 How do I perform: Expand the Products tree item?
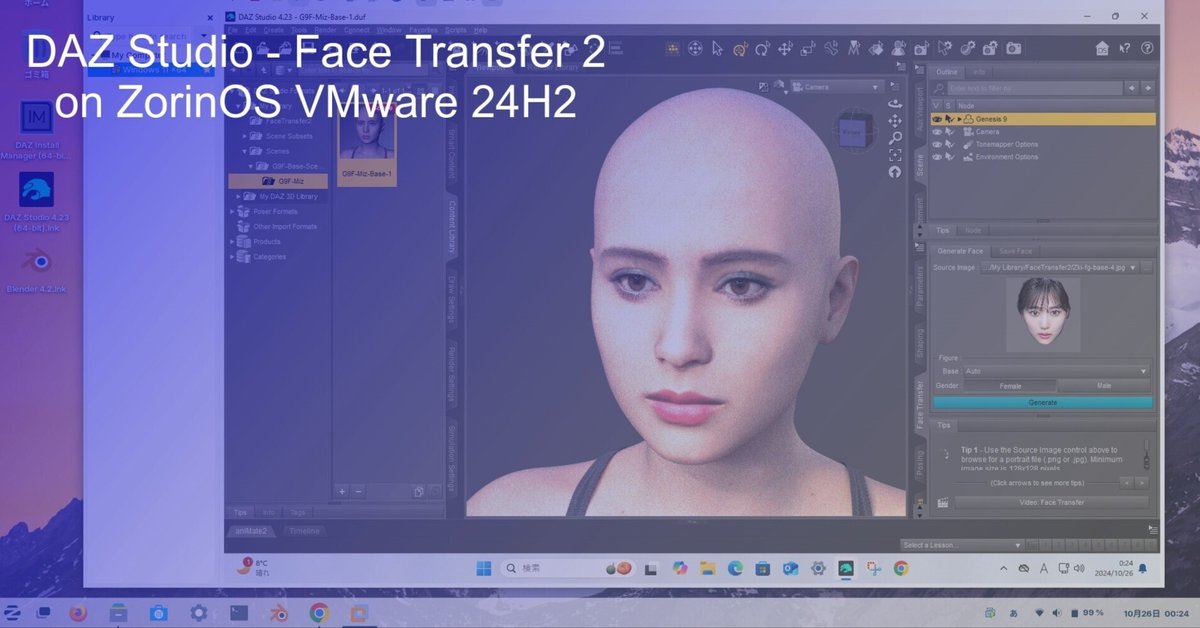click(232, 241)
